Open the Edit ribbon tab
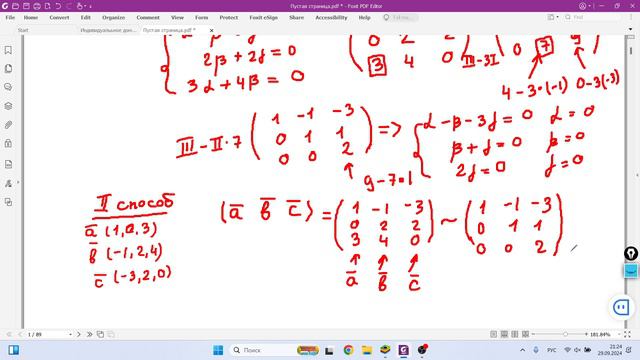640x360 pixels. (86, 18)
